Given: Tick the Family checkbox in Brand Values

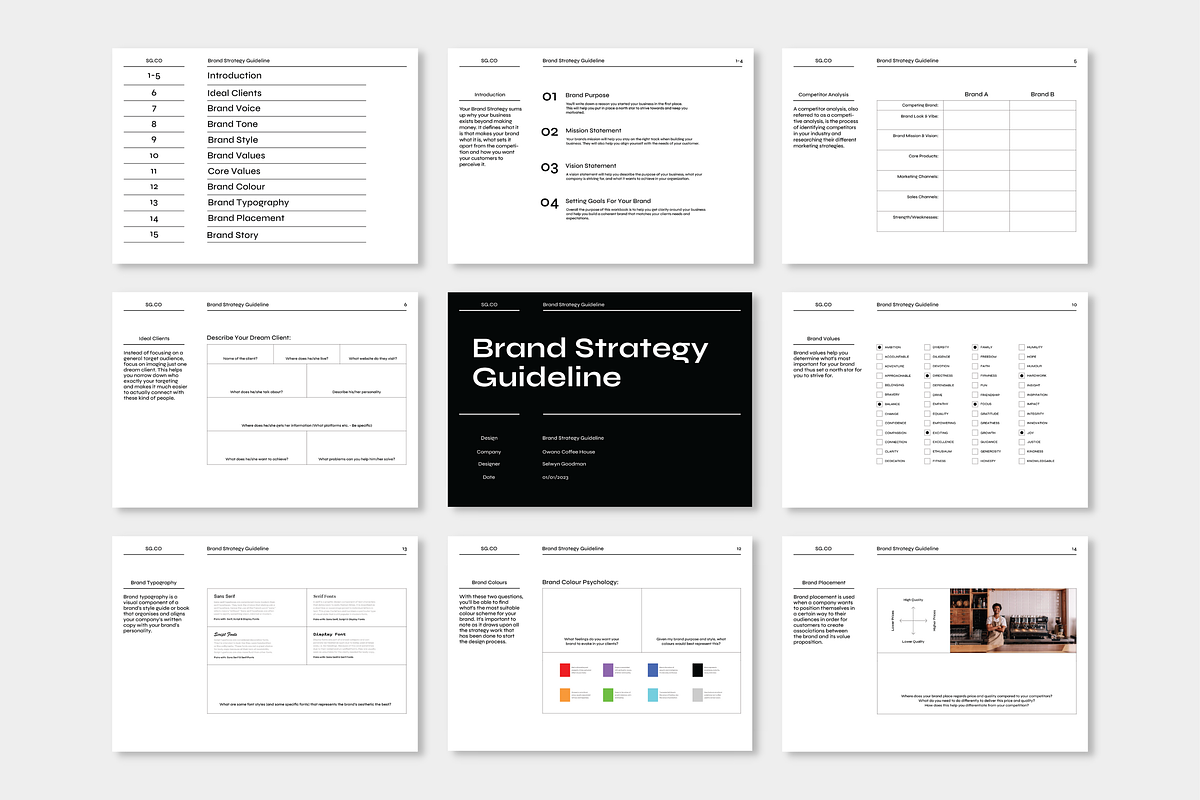Looking at the screenshot, I should pyautogui.click(x=975, y=347).
